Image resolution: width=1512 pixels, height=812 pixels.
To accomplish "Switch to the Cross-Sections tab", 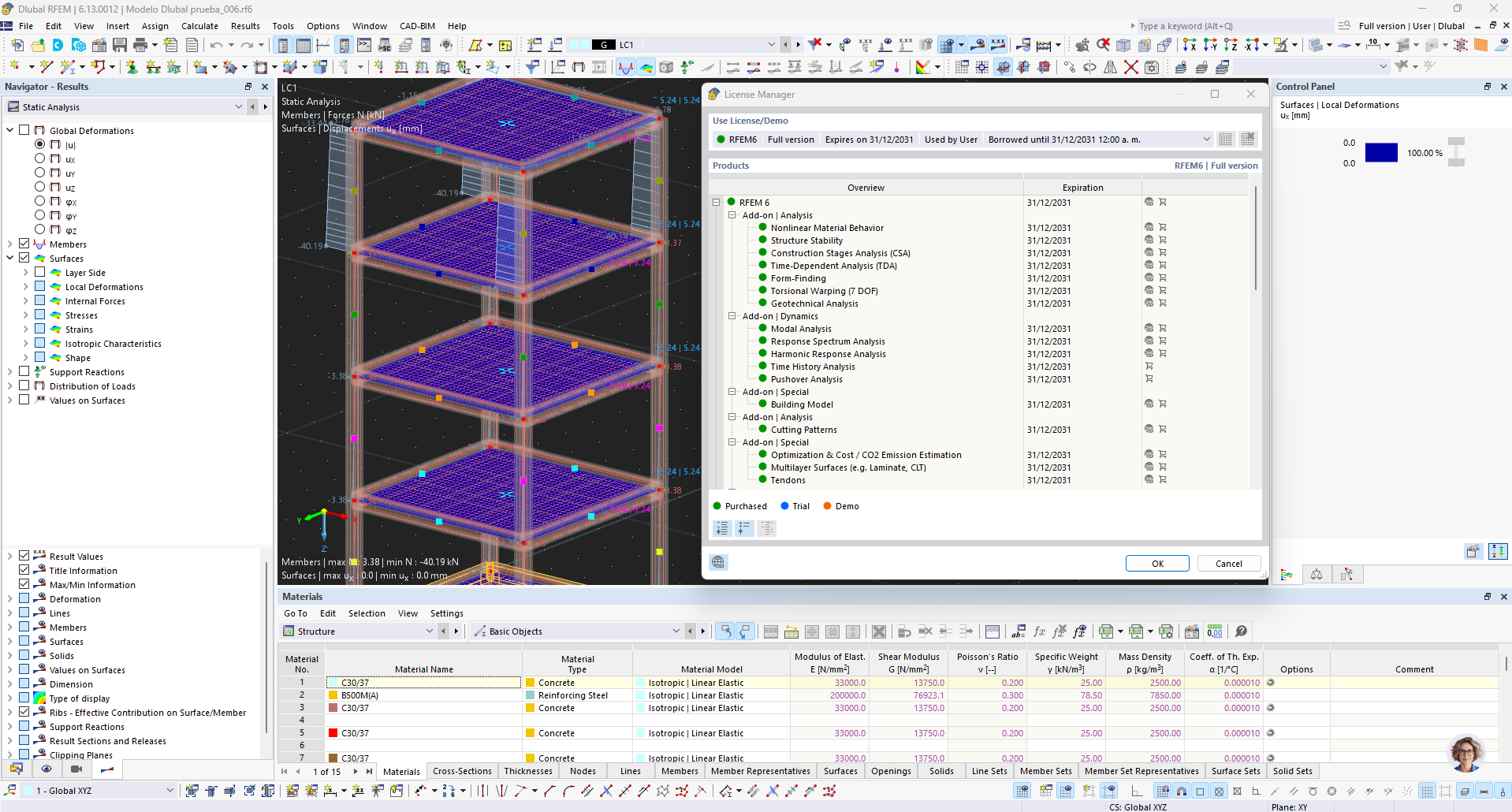I will point(462,771).
